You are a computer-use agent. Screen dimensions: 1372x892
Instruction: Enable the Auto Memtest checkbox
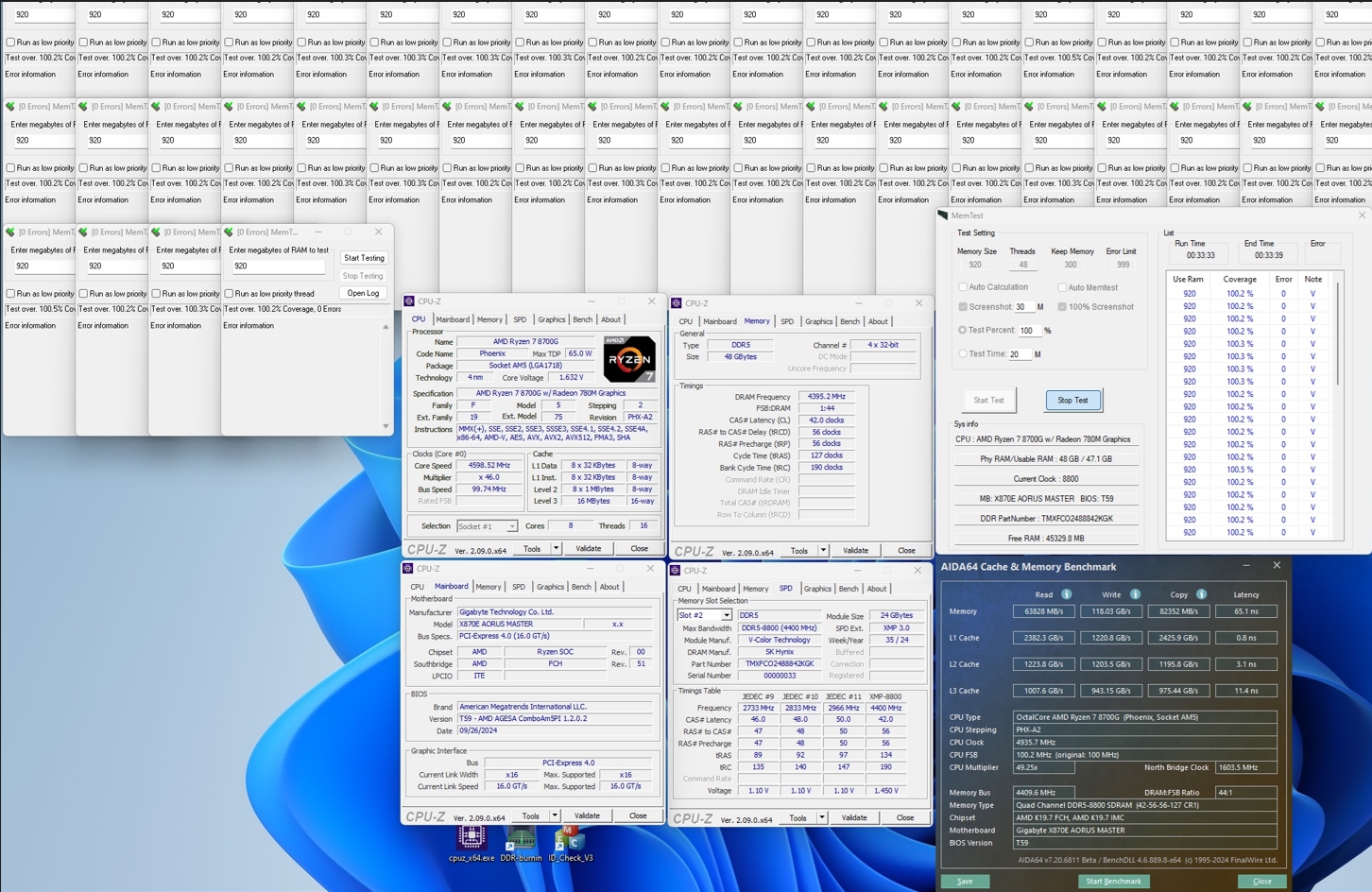click(1062, 287)
